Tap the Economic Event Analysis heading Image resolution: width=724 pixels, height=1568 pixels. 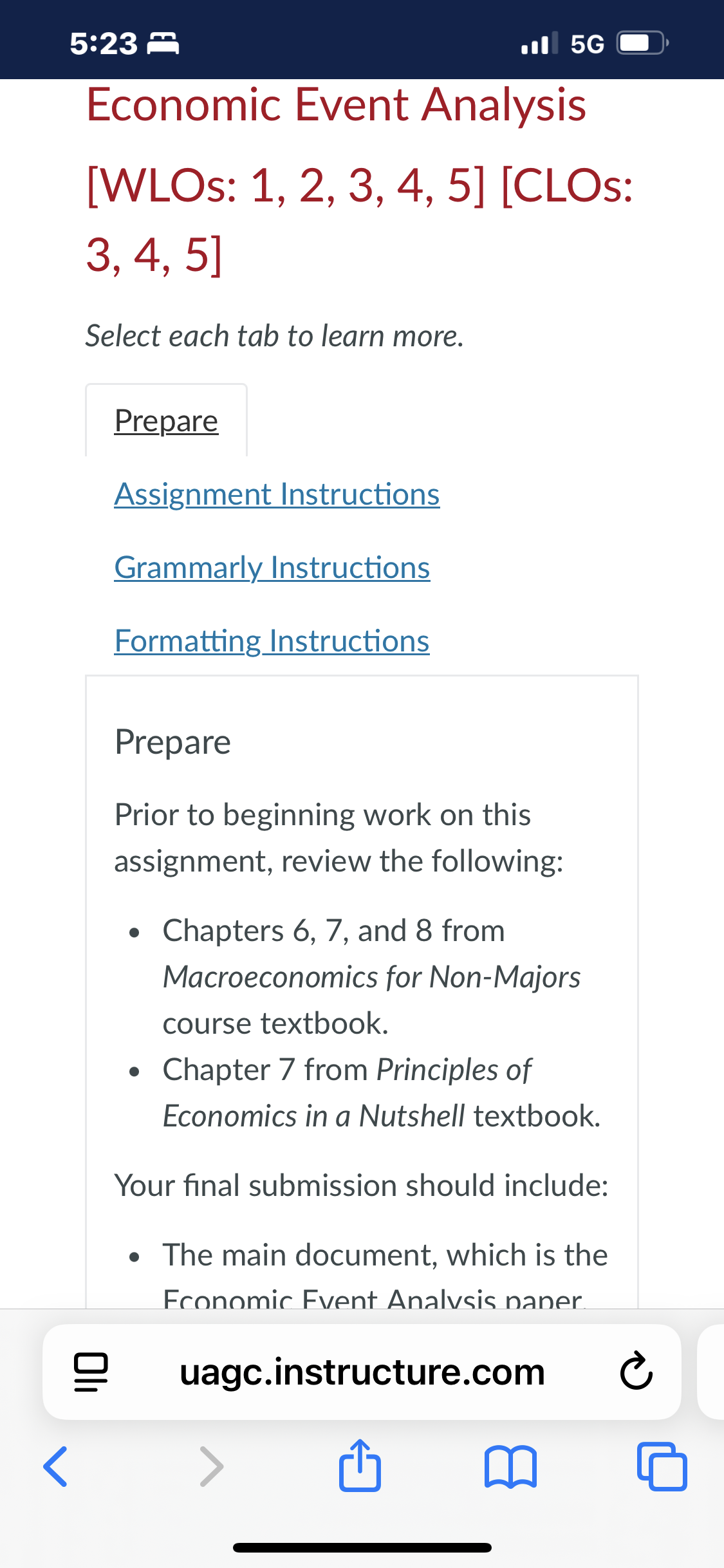[336, 105]
